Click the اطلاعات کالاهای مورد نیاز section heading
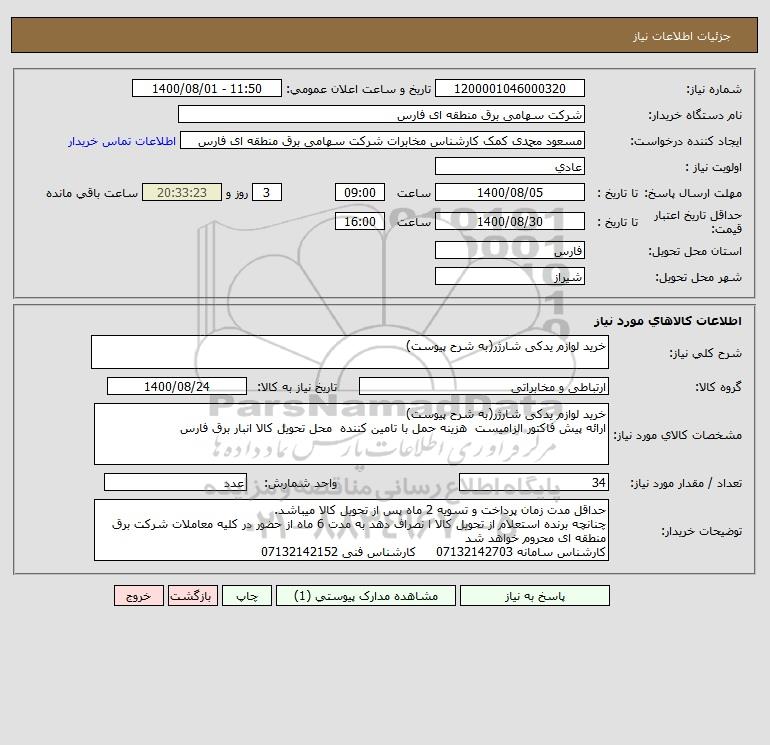 pyautogui.click(x=668, y=321)
